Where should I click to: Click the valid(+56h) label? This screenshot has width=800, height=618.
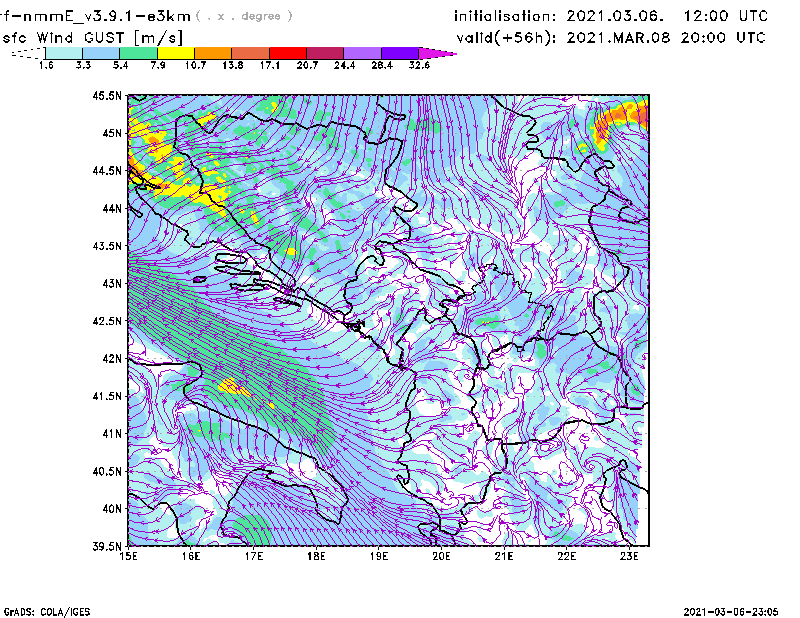point(506,38)
